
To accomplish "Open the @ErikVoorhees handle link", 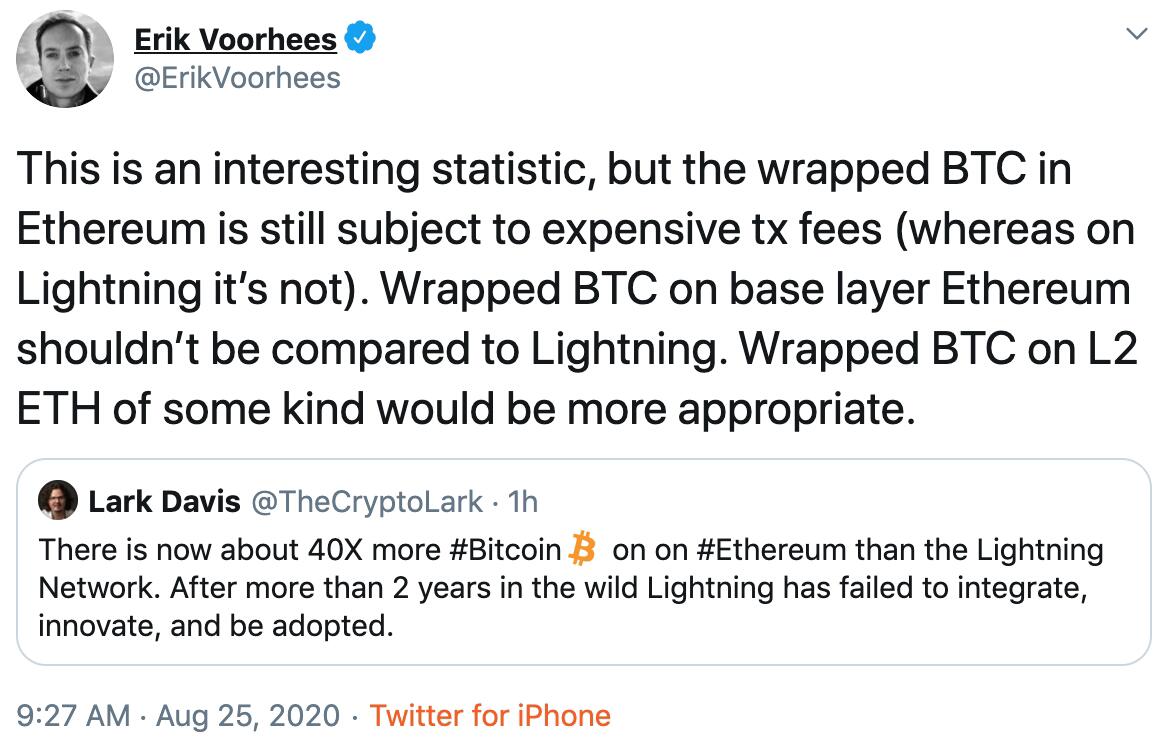I will pos(237,78).
